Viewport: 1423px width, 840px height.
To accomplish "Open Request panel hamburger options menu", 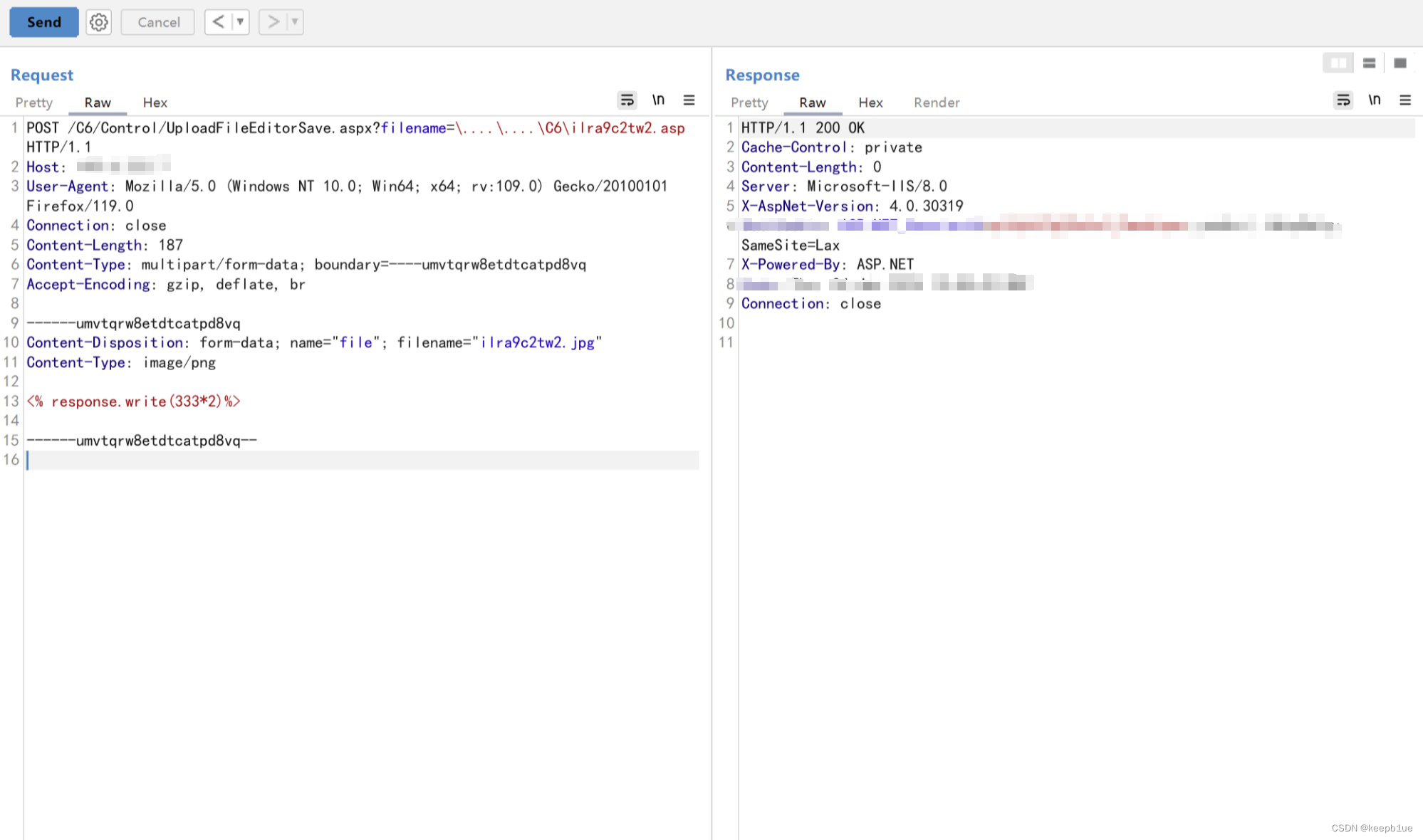I will (689, 100).
